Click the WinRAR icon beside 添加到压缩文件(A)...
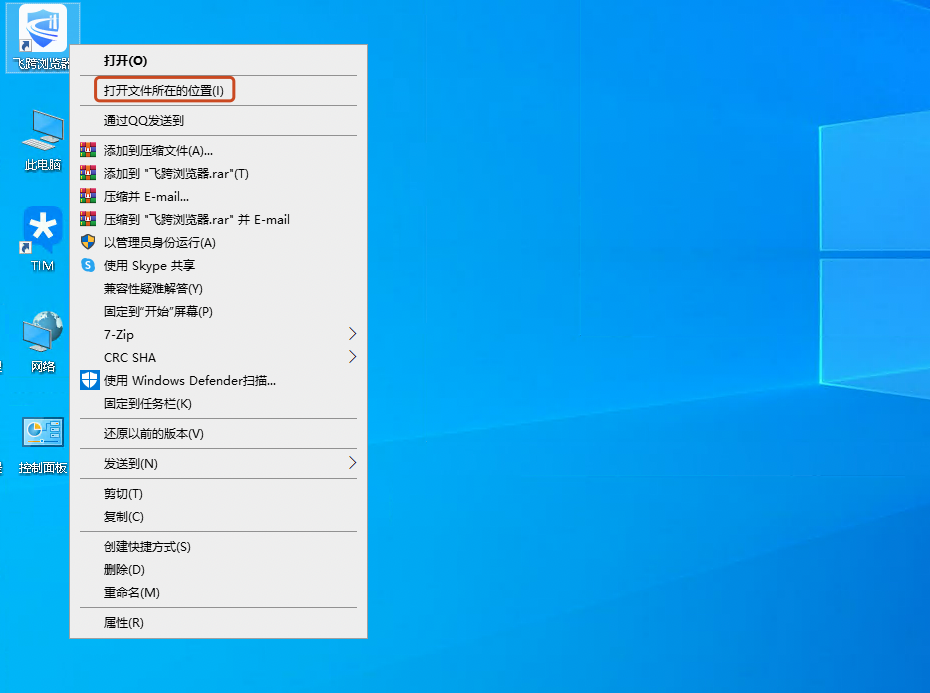Image resolution: width=930 pixels, height=693 pixels. coord(87,150)
